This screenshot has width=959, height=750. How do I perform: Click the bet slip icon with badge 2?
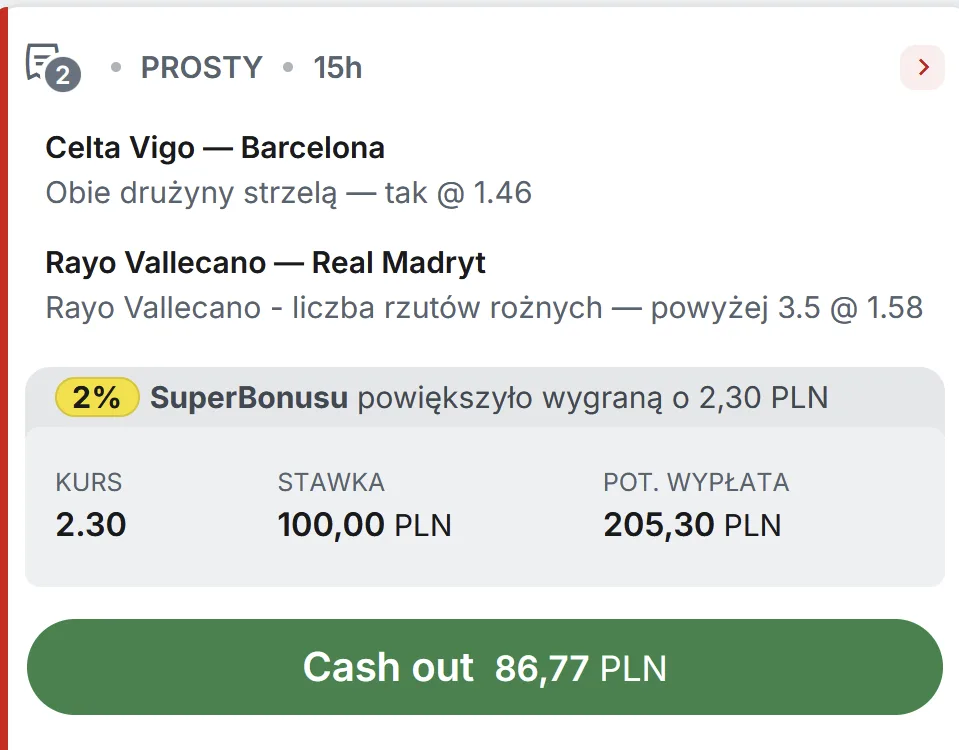[47, 66]
